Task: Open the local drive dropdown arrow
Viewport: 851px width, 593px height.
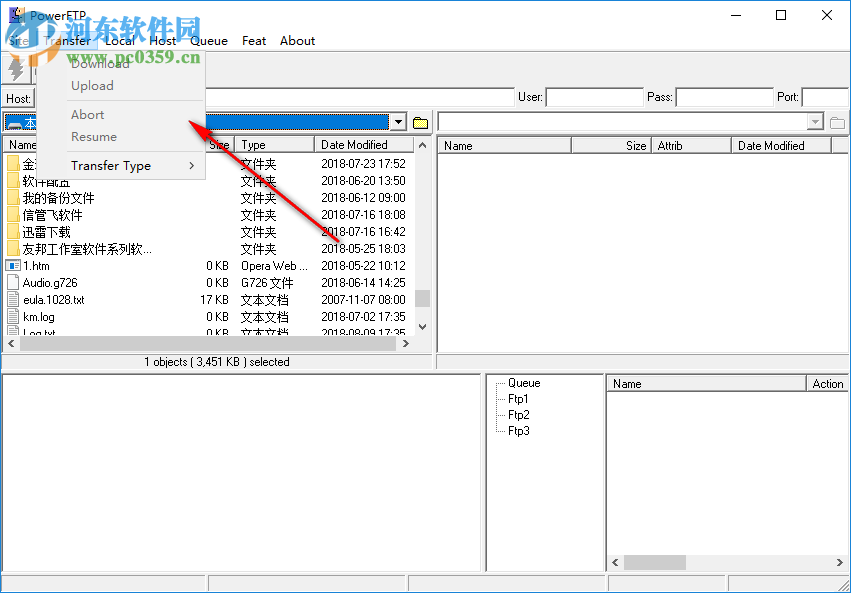Action: tap(398, 121)
